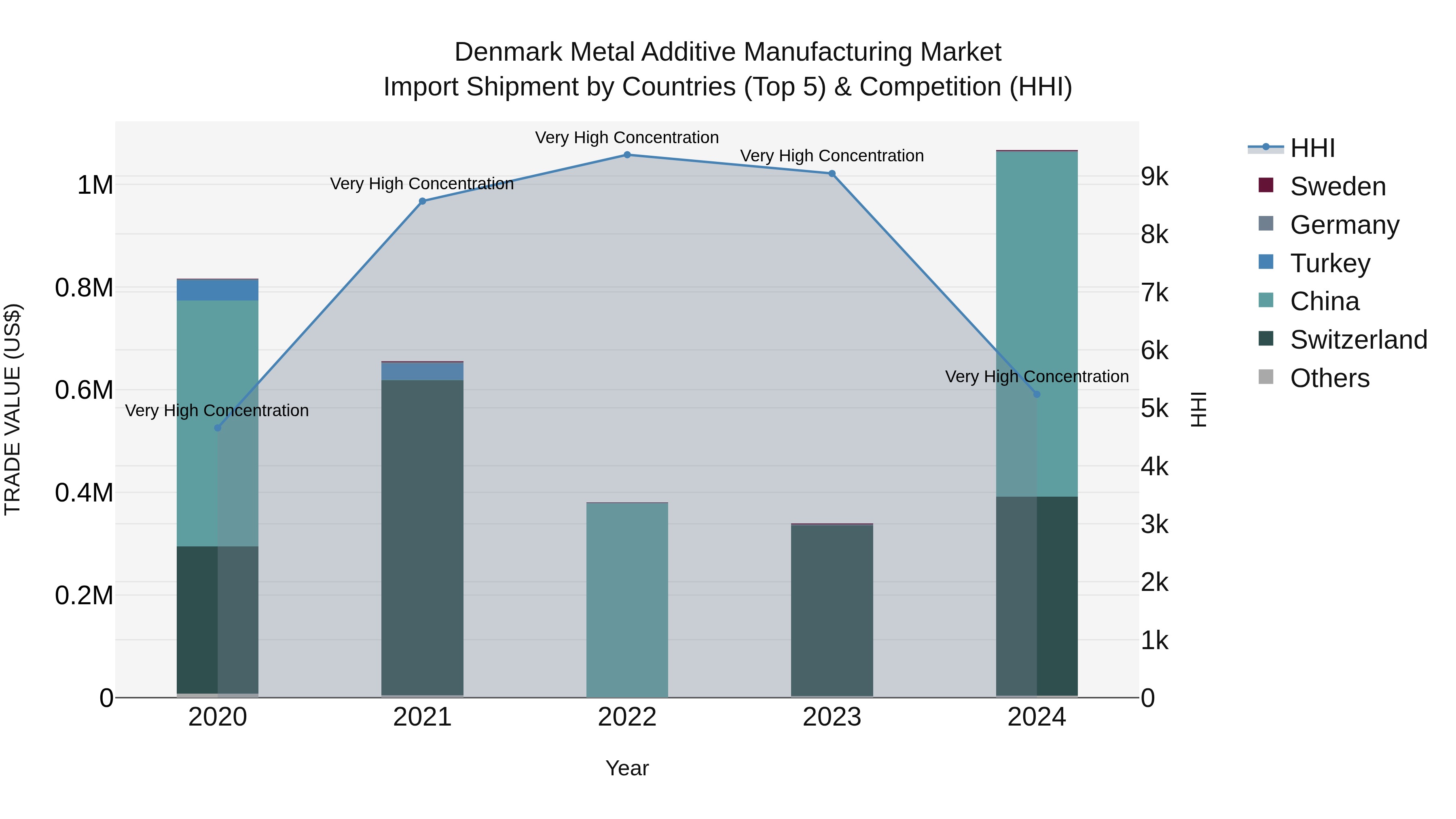Click Very High Concentration label near 2020
This screenshot has width=1456, height=819.
point(217,411)
